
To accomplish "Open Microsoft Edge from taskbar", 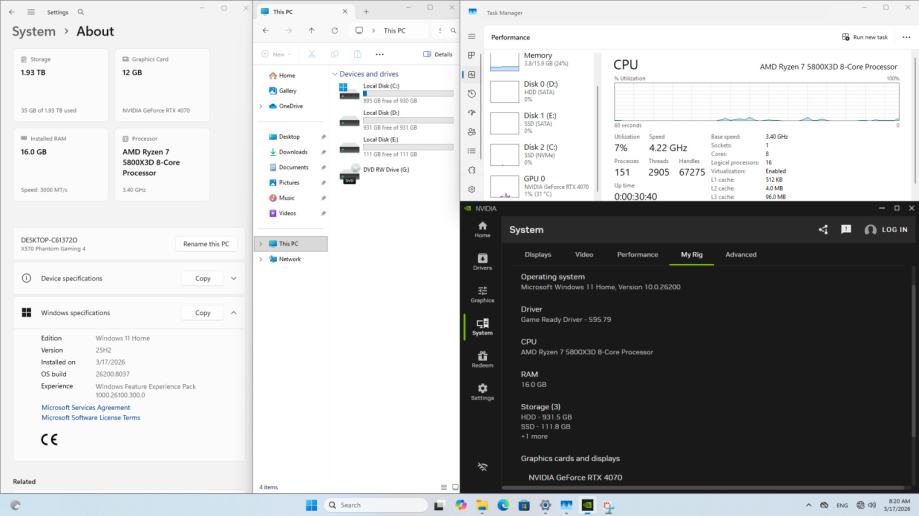I will tap(503, 505).
